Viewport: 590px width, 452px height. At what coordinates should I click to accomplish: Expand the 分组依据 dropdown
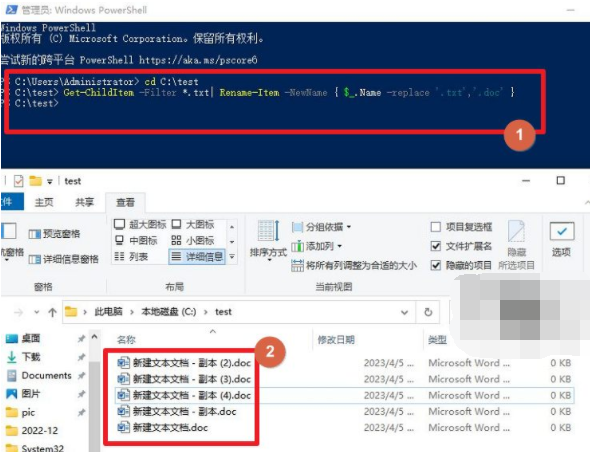tap(322, 227)
